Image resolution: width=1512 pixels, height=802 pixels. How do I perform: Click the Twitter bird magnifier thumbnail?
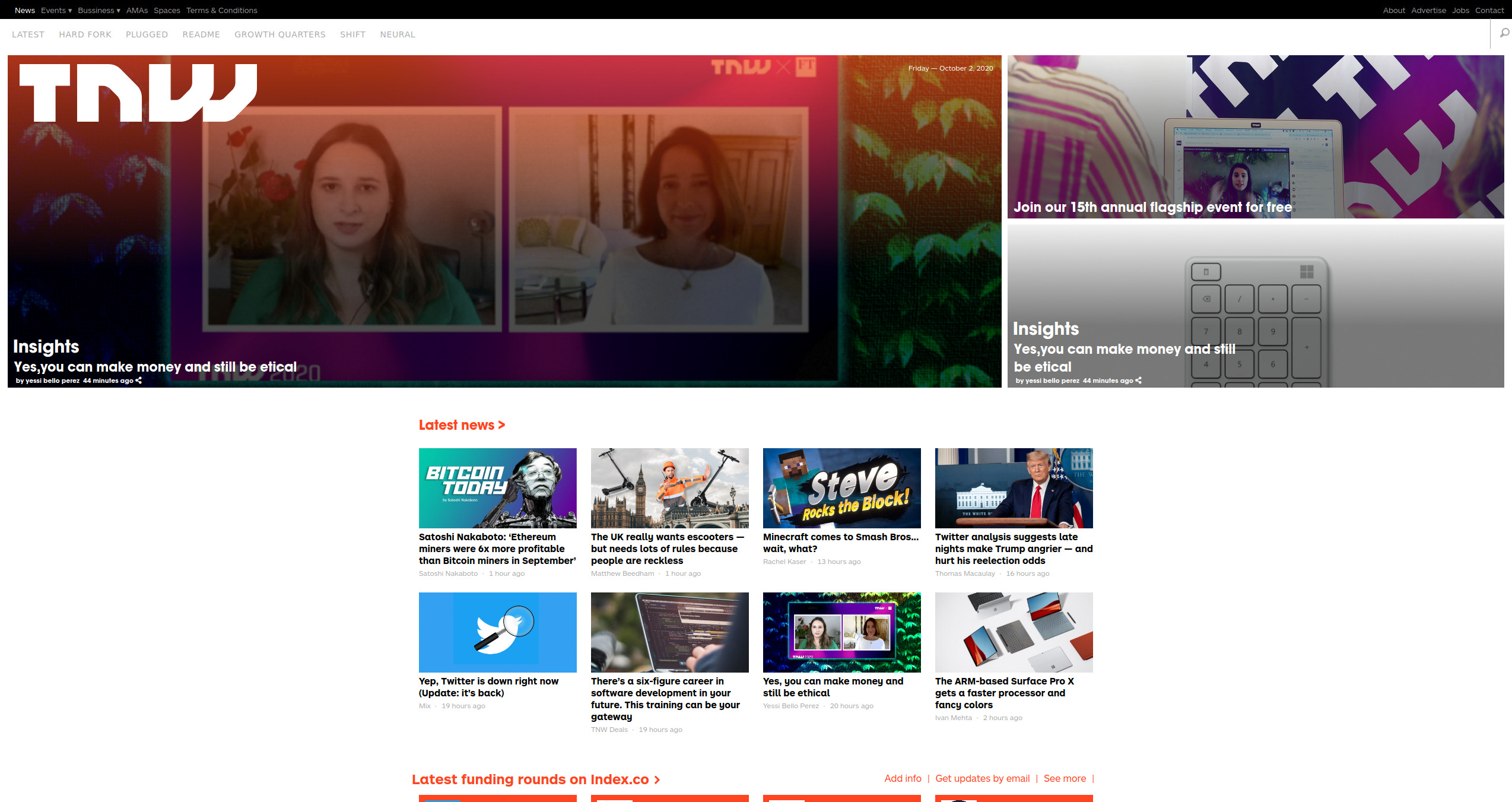(497, 632)
